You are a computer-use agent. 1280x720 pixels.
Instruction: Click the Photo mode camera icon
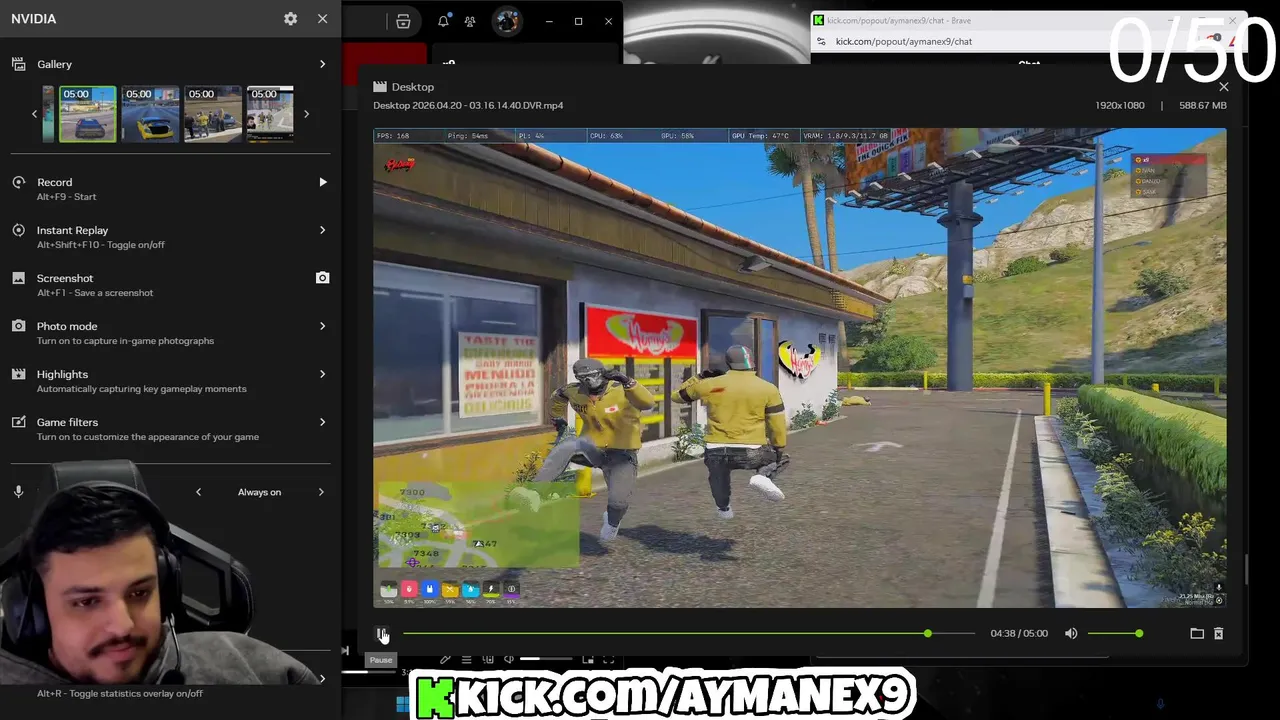[18, 326]
